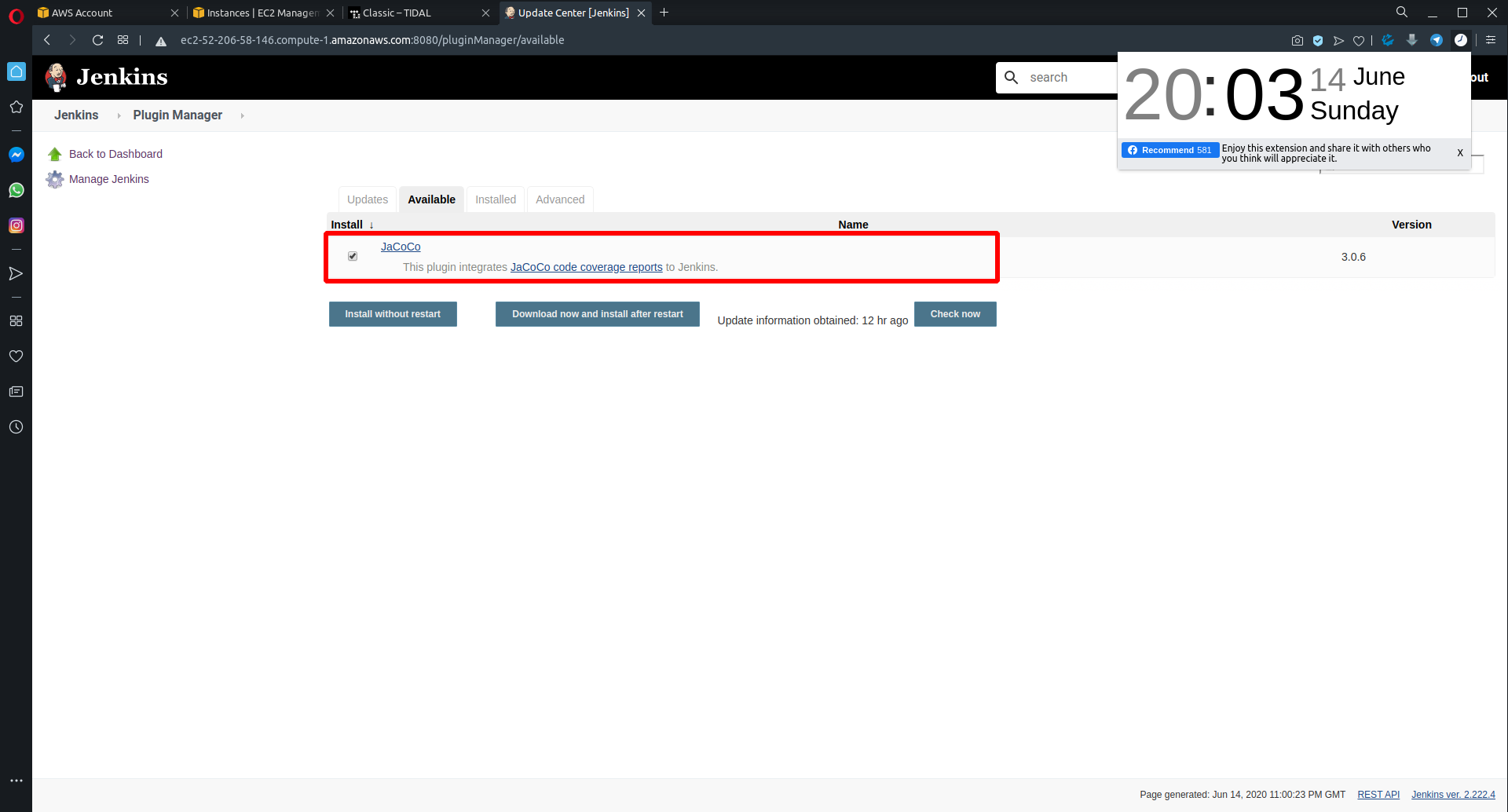Open sidebar setup three dots
1508x812 pixels.
click(x=16, y=781)
